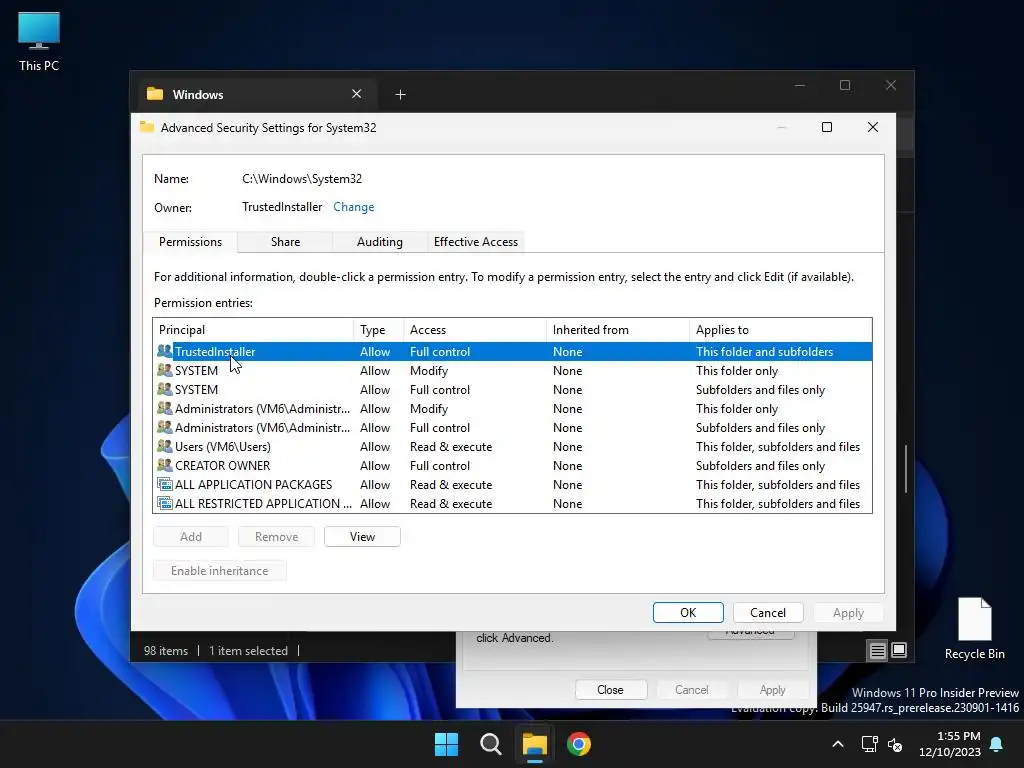Click Change owner link
This screenshot has height=768, width=1024.
[x=353, y=207]
